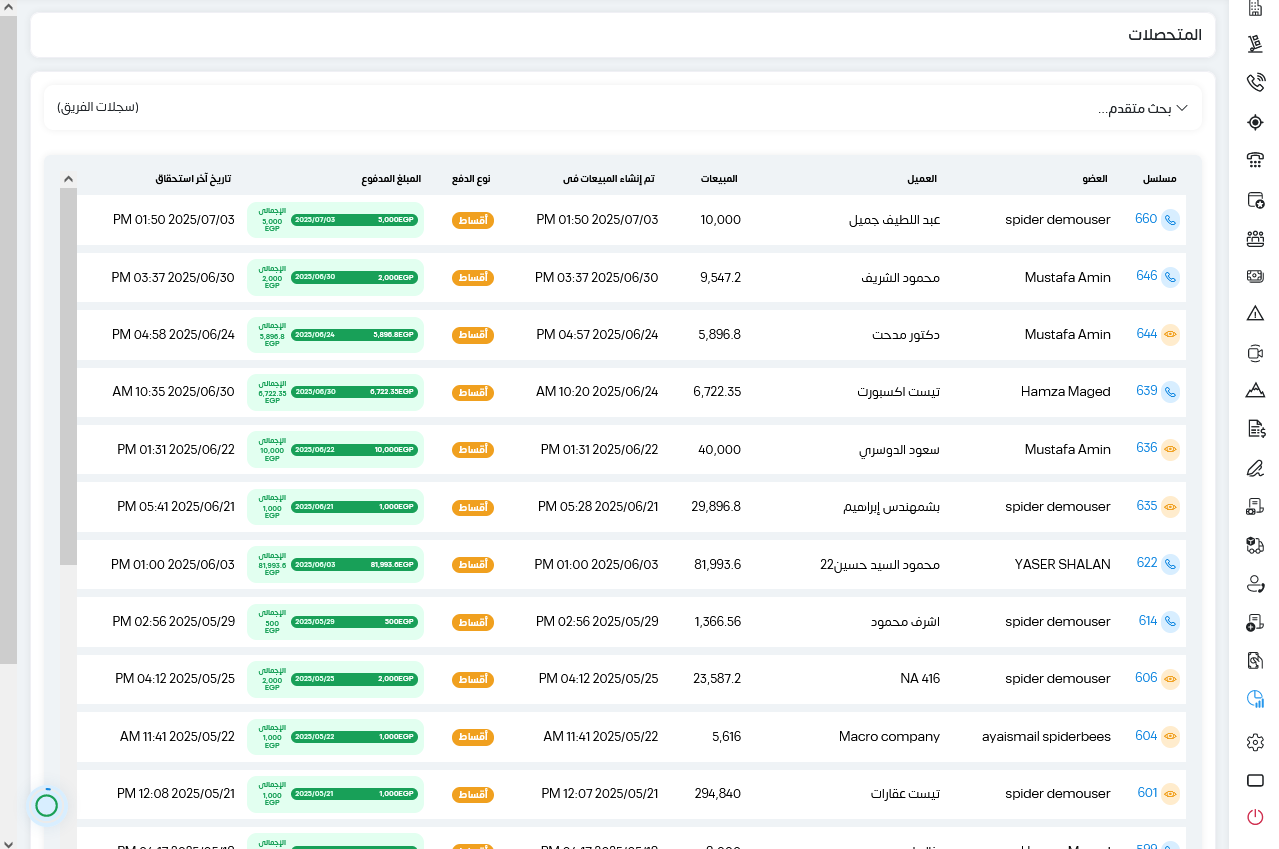
Task: Open the warning triangle sidebar icon
Action: [1256, 314]
